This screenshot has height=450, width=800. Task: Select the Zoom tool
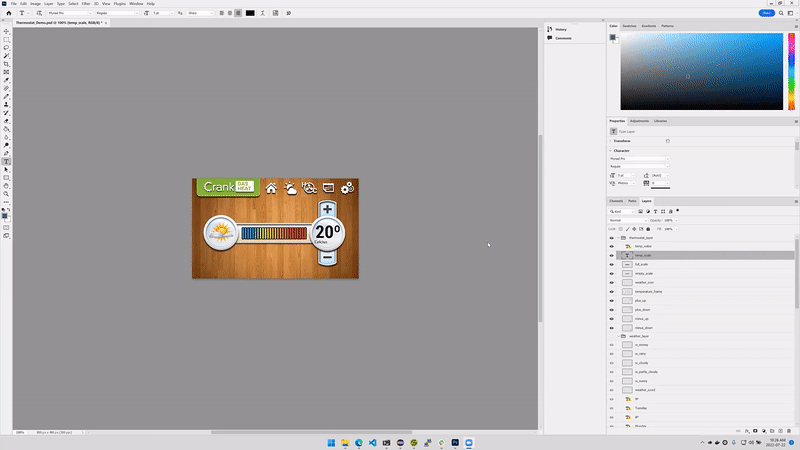(6, 194)
